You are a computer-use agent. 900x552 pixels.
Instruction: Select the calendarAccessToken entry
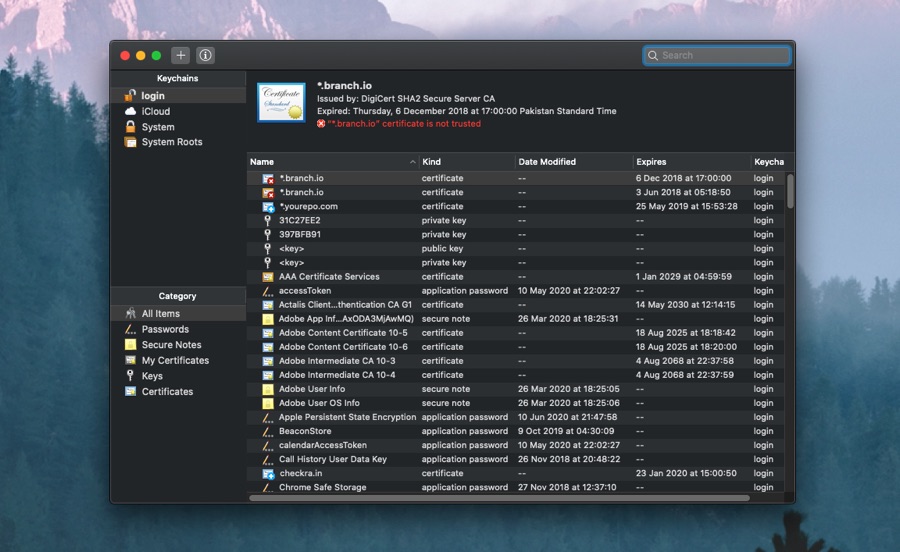(515, 445)
